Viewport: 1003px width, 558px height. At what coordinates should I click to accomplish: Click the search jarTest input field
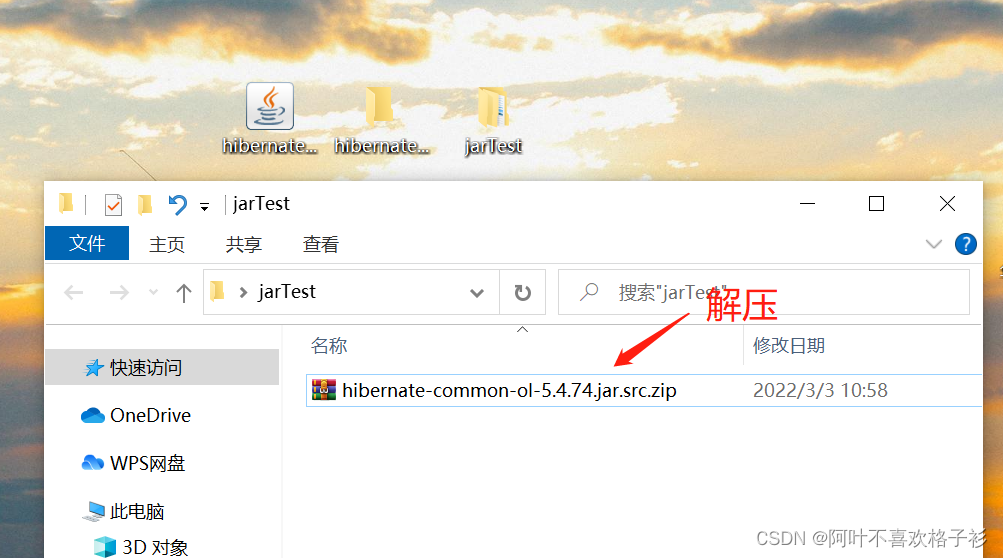(x=764, y=292)
